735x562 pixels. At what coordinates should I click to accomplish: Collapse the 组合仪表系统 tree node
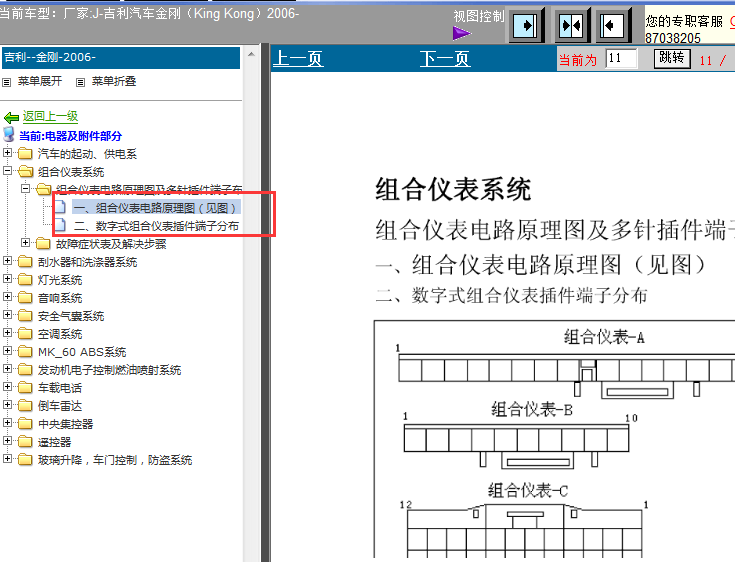click(8, 171)
